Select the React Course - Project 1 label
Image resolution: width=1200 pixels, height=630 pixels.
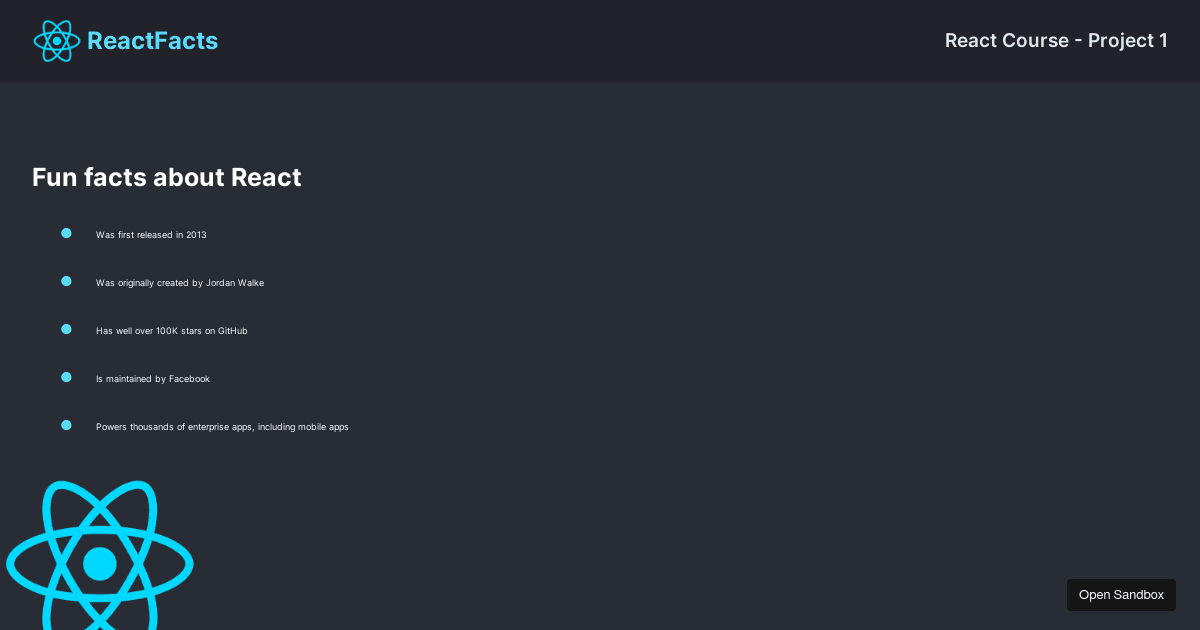pyautogui.click(x=1056, y=41)
